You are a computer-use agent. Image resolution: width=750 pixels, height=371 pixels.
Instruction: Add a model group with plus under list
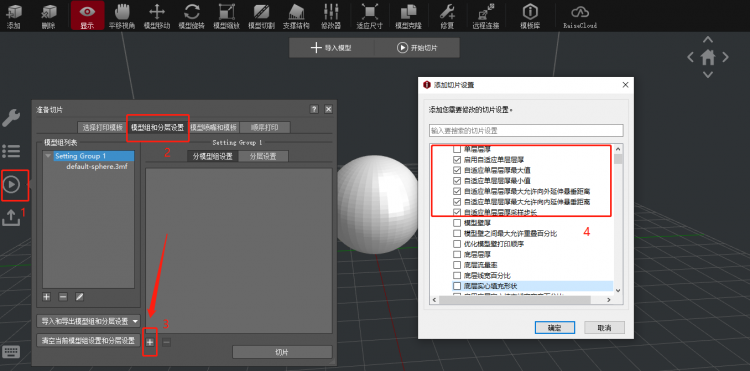point(46,297)
